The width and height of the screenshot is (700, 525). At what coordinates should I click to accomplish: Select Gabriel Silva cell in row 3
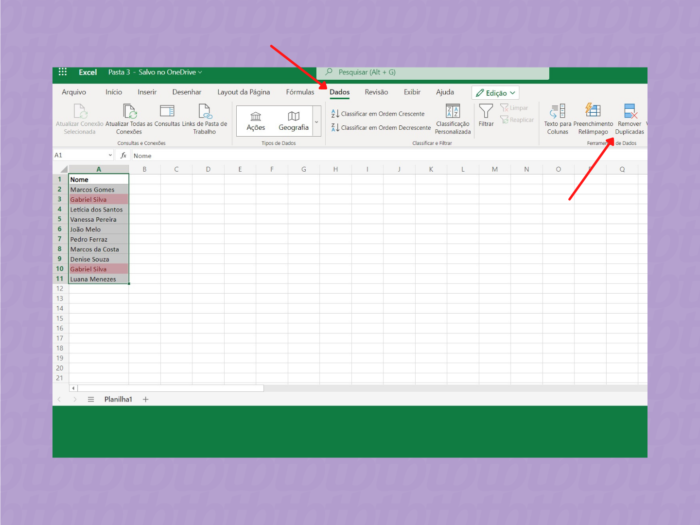point(99,200)
